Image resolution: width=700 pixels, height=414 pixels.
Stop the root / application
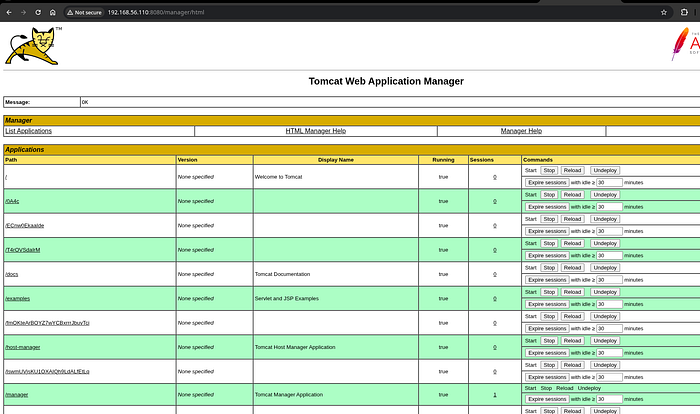[549, 171]
